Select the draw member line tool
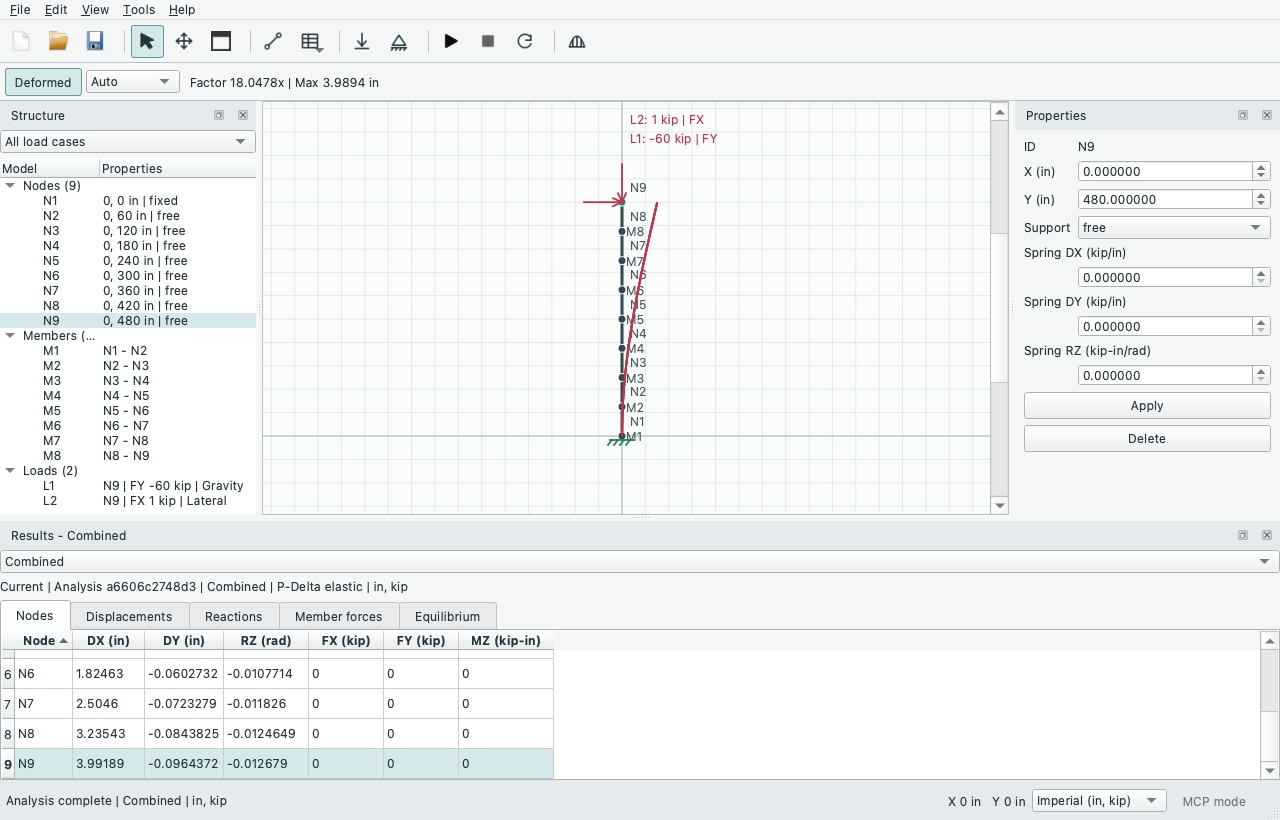This screenshot has width=1280, height=820. click(273, 41)
